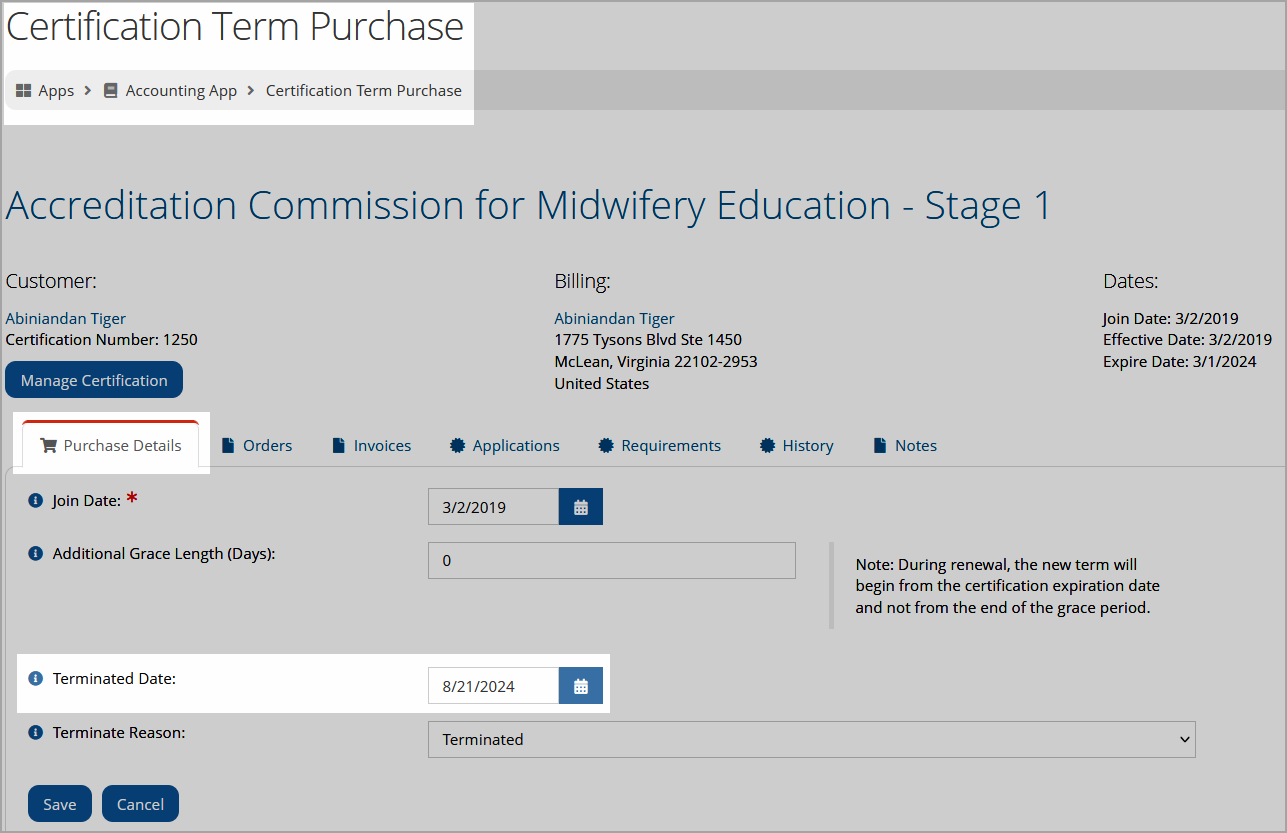
Task: Focus the Join Date input field
Action: [493, 507]
